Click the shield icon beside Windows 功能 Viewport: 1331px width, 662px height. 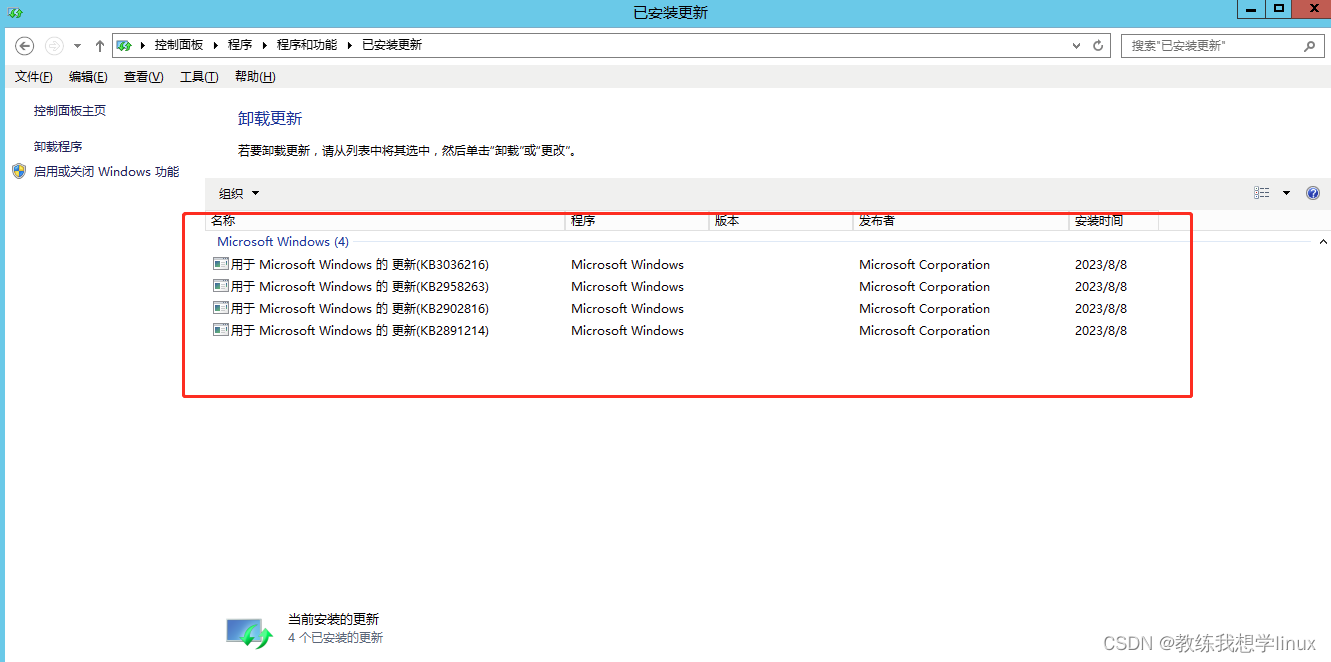tap(19, 171)
